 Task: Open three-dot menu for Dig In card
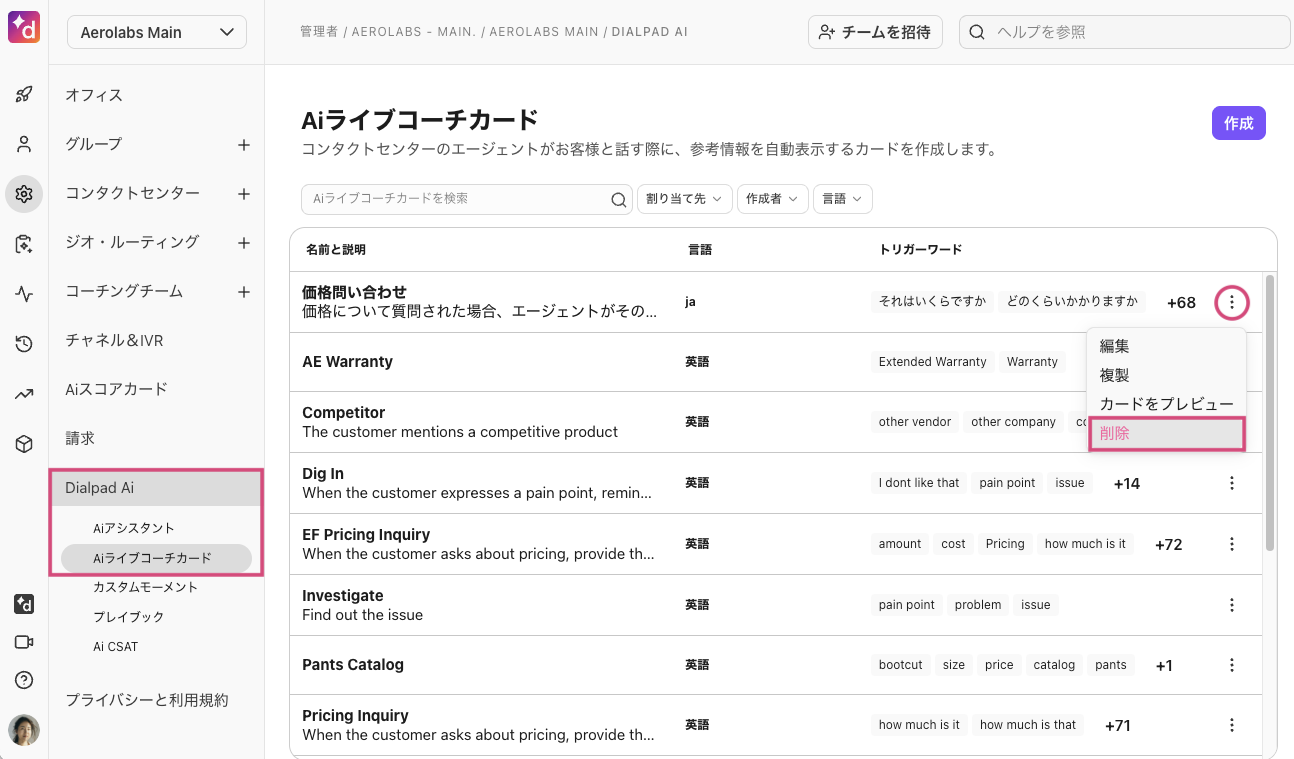(x=1231, y=483)
